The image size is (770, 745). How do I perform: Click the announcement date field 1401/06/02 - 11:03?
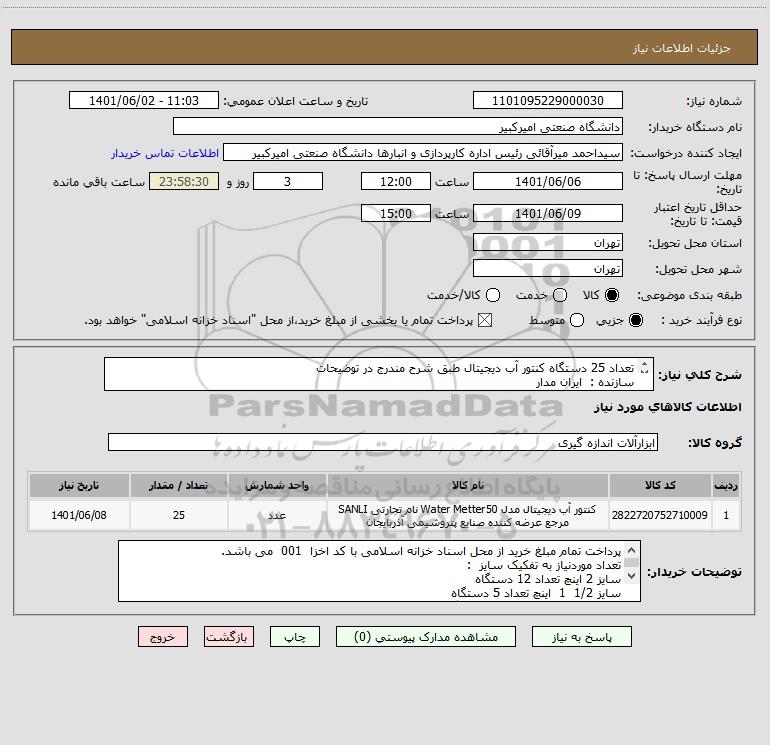[x=144, y=101]
